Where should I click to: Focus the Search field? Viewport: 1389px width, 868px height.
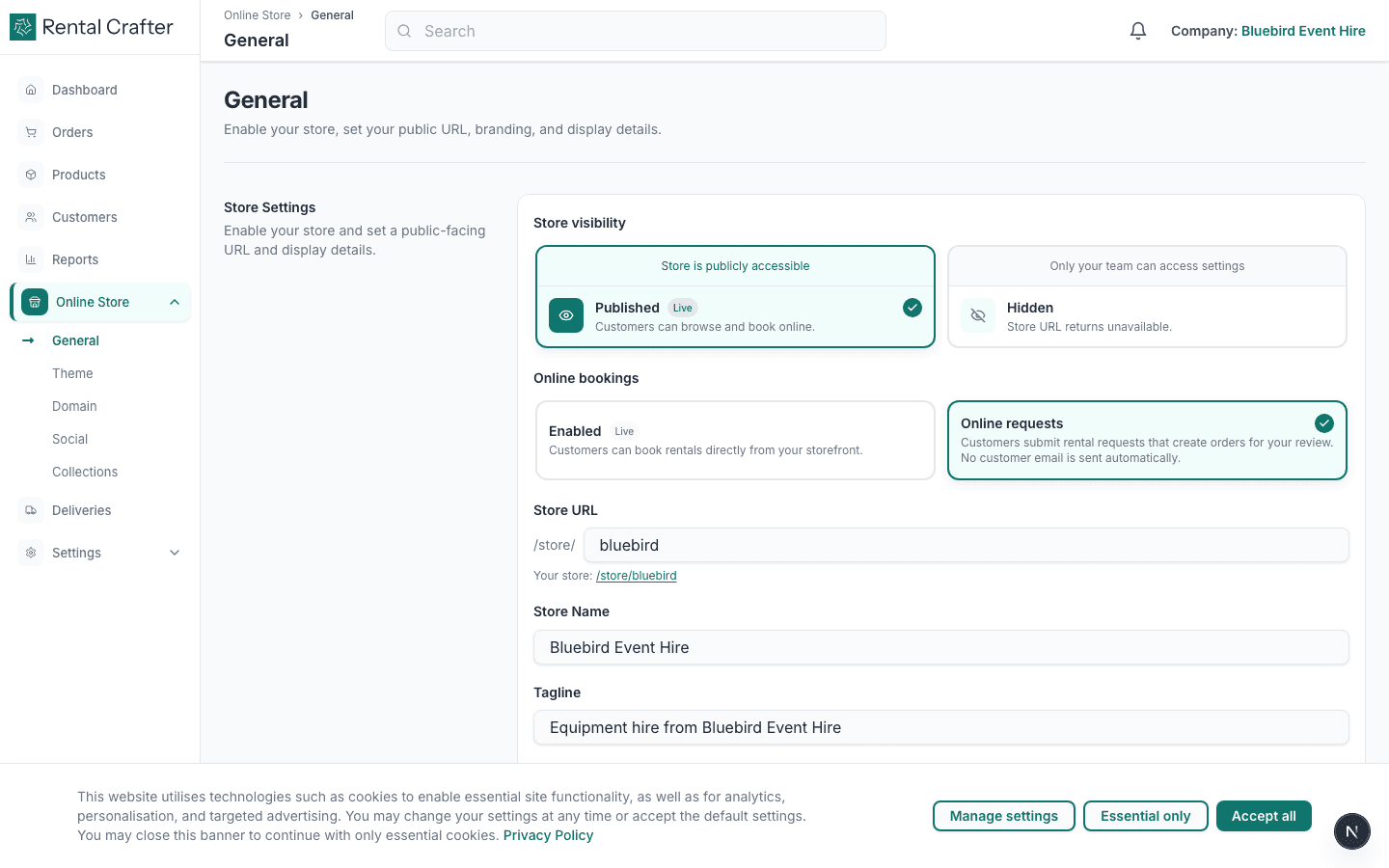[636, 31]
